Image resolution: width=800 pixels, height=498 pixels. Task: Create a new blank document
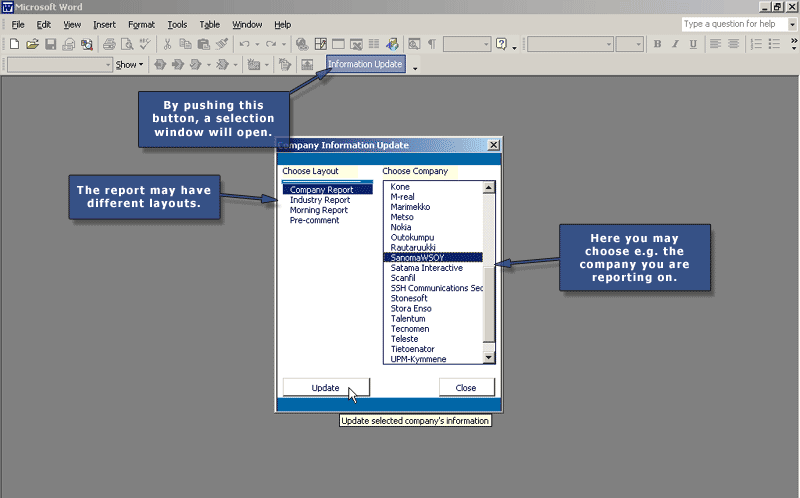pyautogui.click(x=14, y=44)
